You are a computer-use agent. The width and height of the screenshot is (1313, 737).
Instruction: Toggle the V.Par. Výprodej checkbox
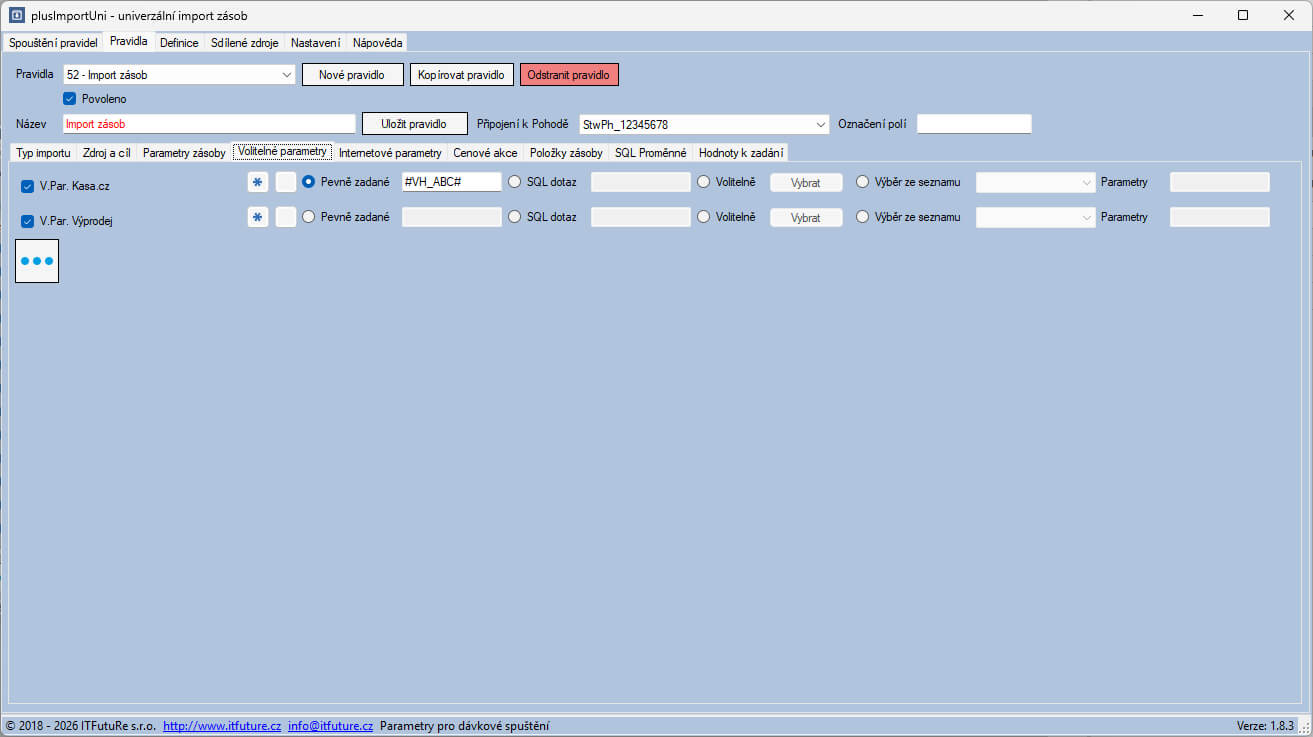(28, 221)
